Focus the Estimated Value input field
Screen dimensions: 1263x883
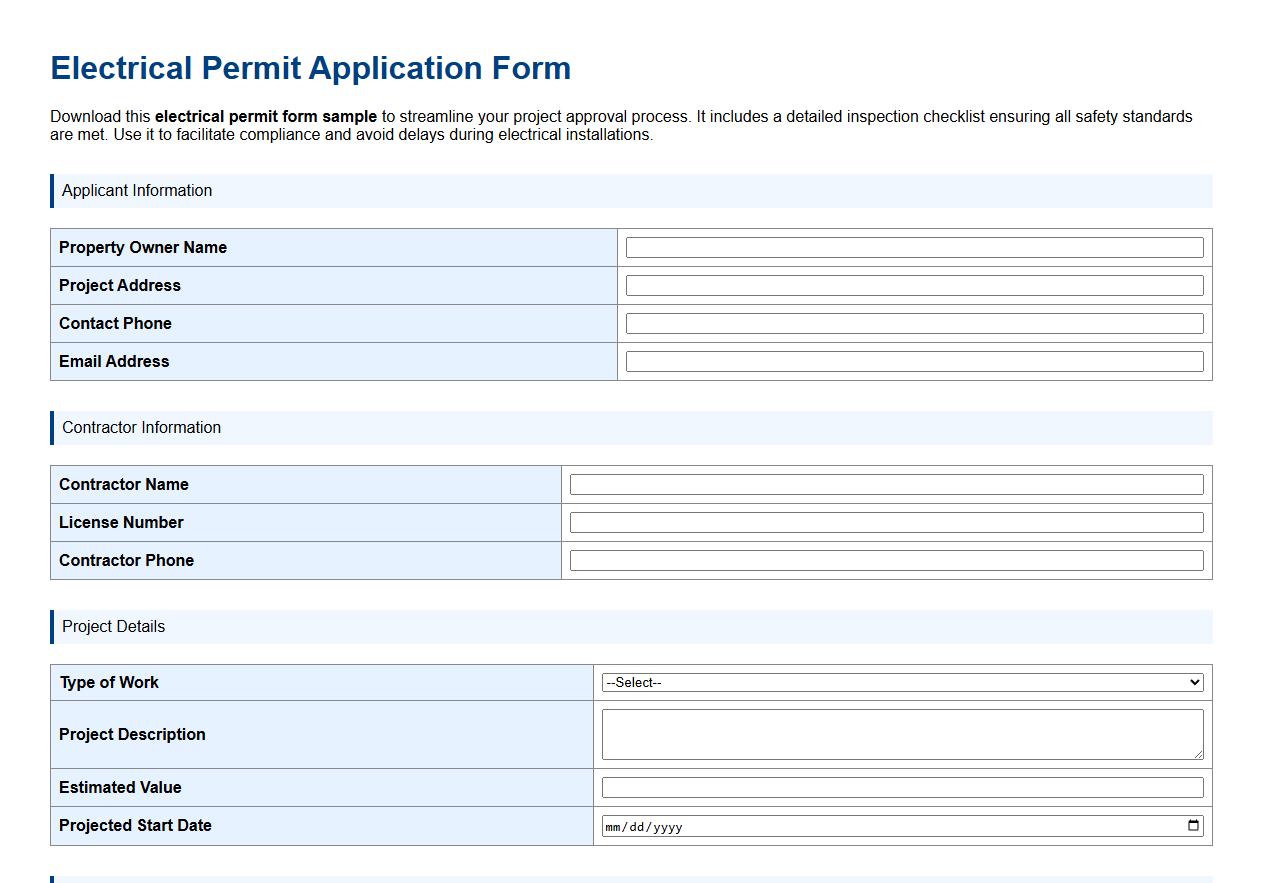coord(900,787)
